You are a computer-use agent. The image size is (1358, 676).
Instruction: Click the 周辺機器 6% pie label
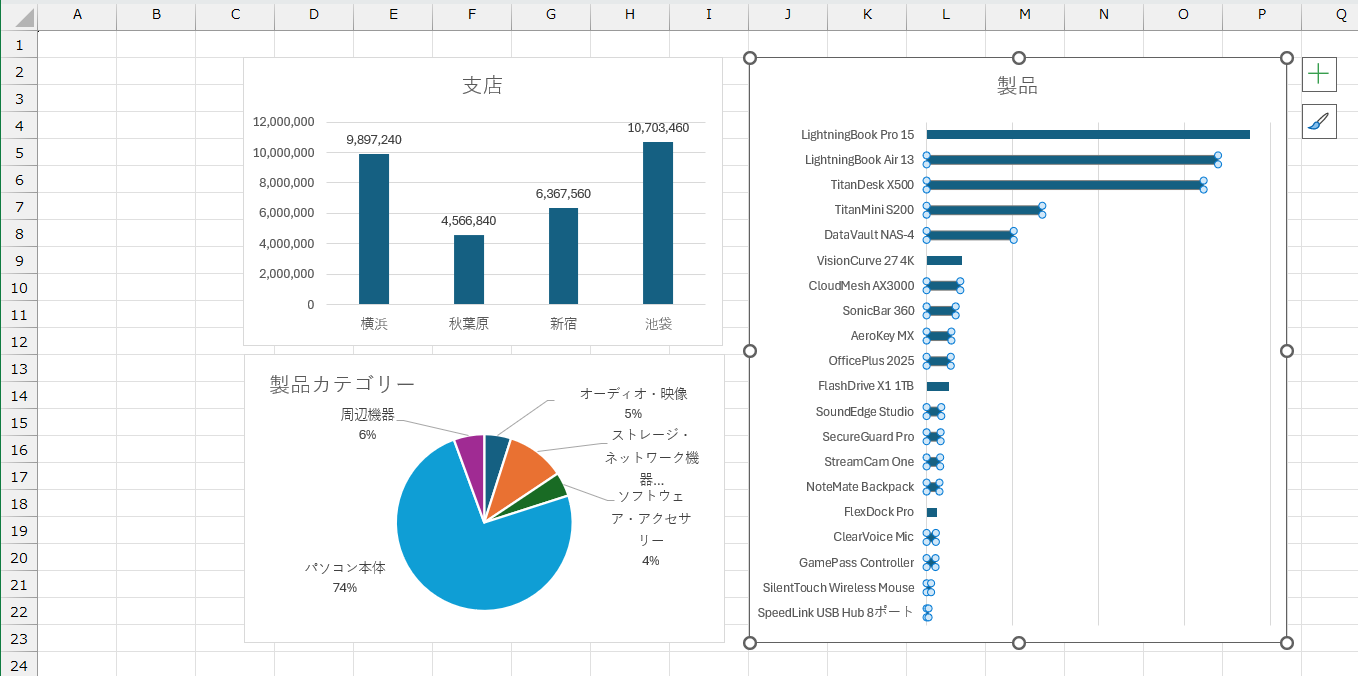tap(367, 424)
